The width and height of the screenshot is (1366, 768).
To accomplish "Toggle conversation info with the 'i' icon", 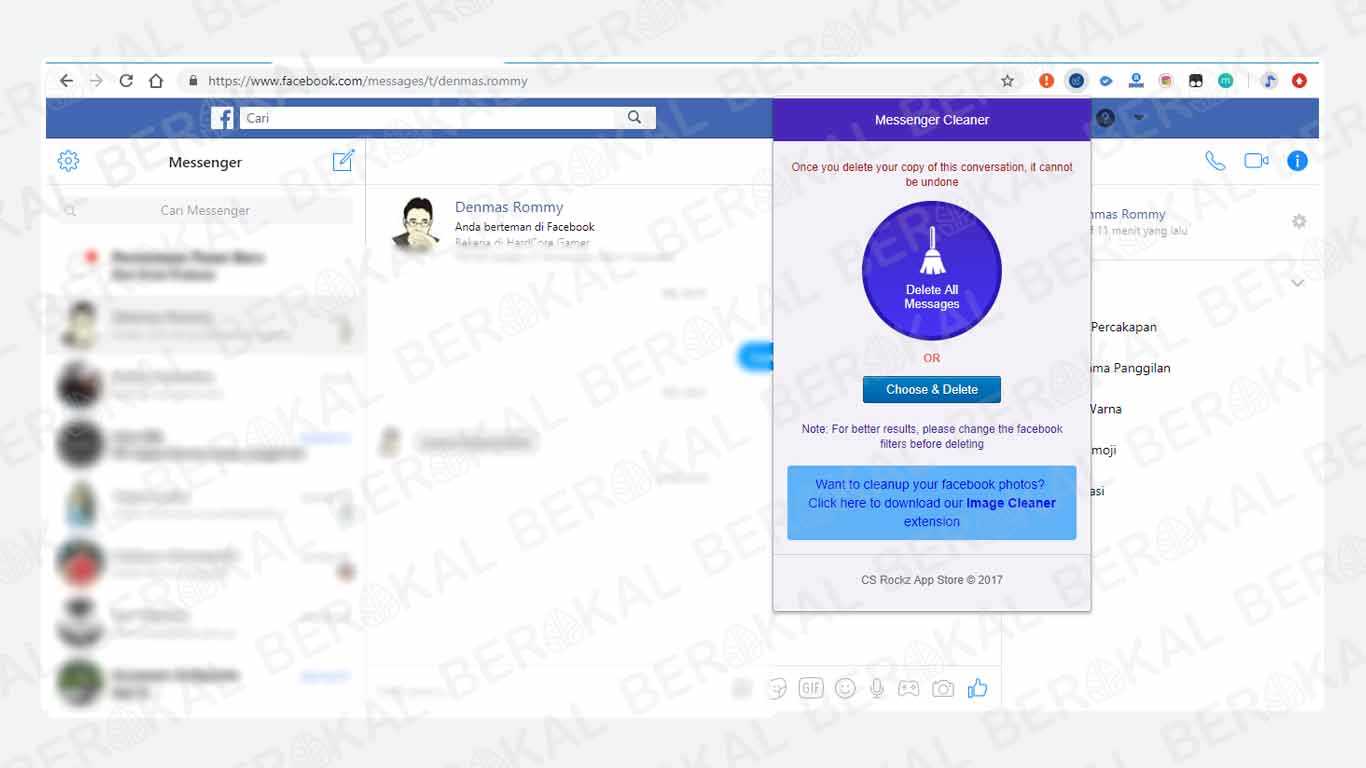I will (x=1297, y=161).
